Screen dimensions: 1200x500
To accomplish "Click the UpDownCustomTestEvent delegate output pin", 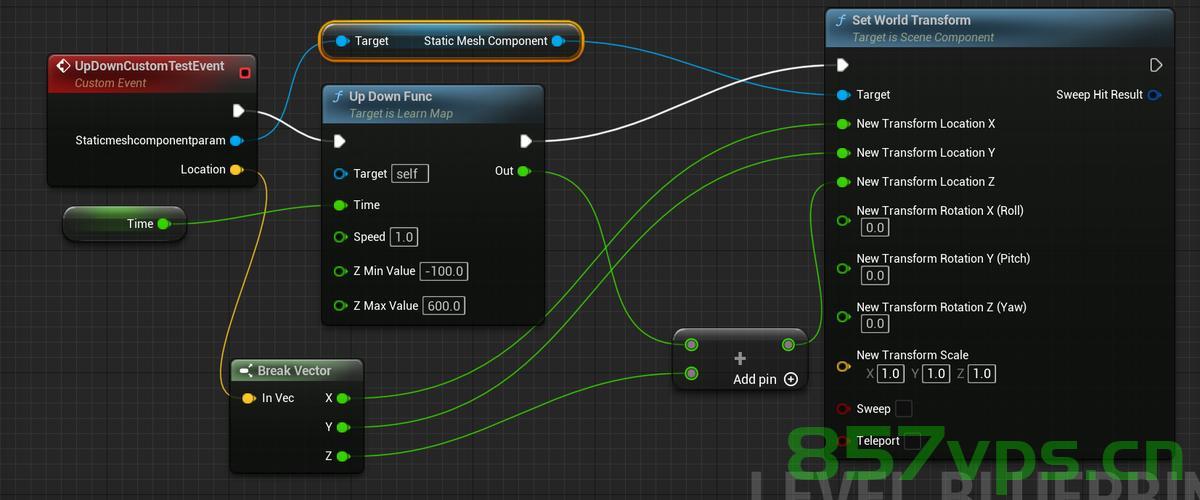I will (x=246, y=72).
